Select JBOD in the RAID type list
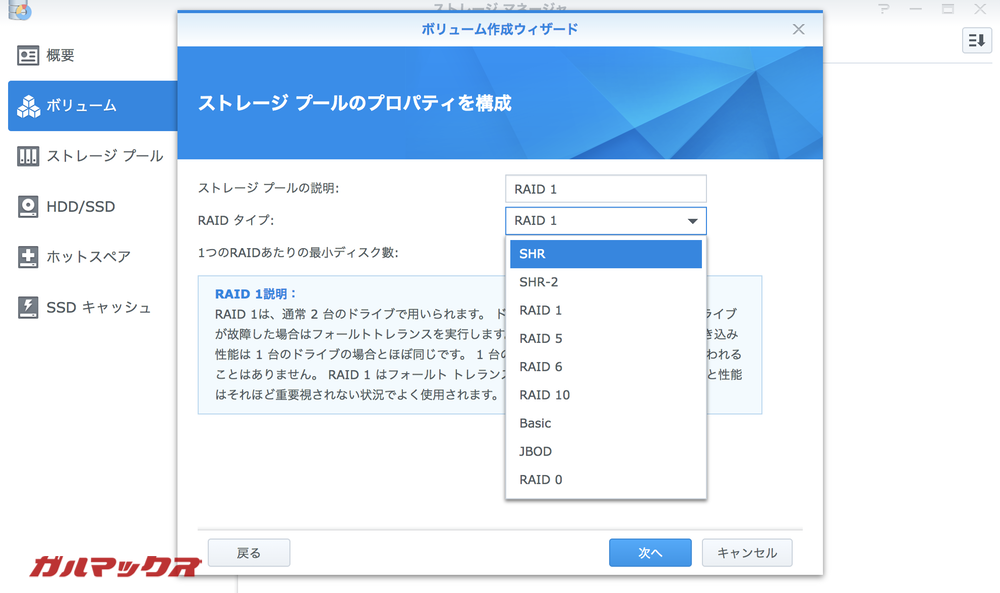Image resolution: width=1000 pixels, height=593 pixels. click(605, 451)
